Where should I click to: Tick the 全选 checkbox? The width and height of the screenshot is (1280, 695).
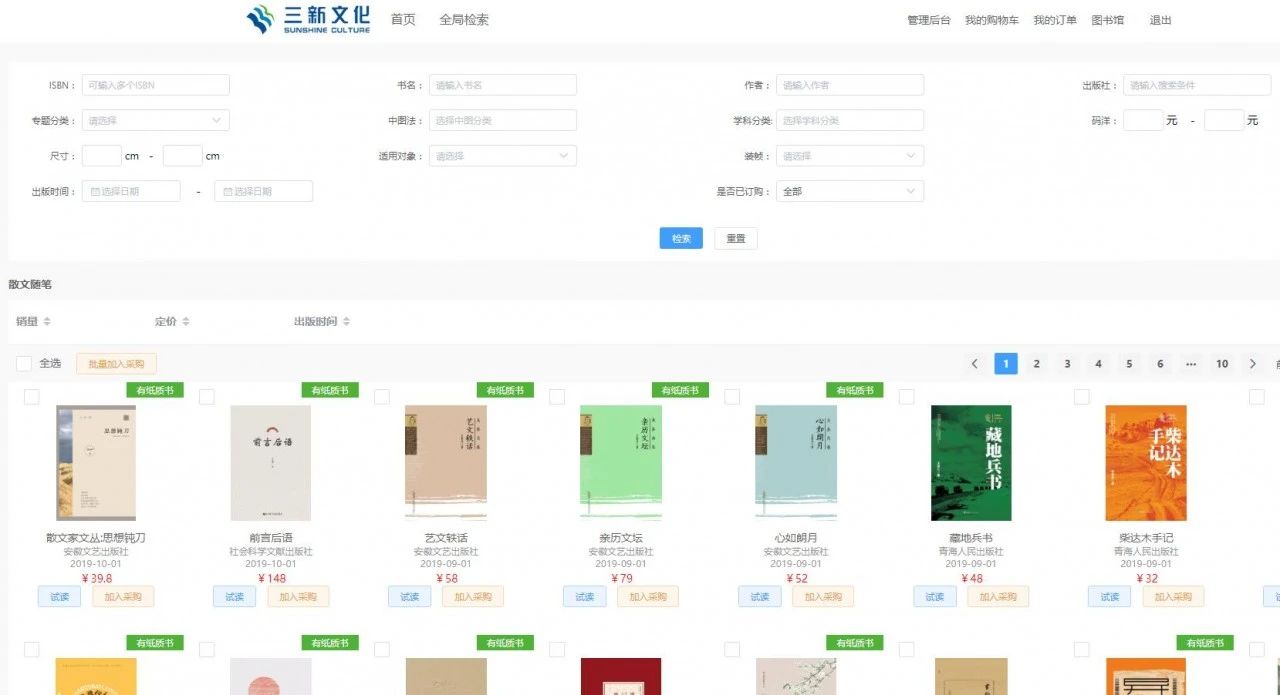tap(24, 364)
